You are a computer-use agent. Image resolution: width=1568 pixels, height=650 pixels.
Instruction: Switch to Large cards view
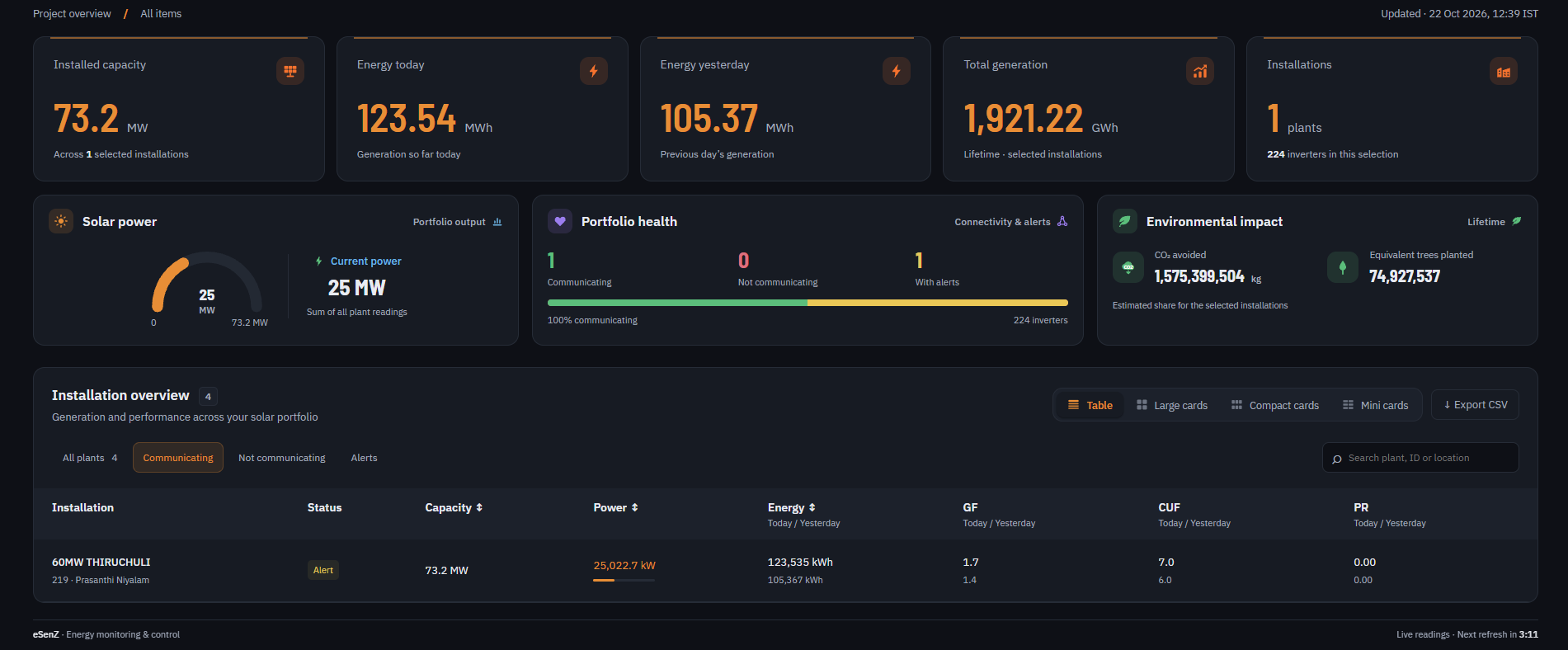click(1171, 405)
